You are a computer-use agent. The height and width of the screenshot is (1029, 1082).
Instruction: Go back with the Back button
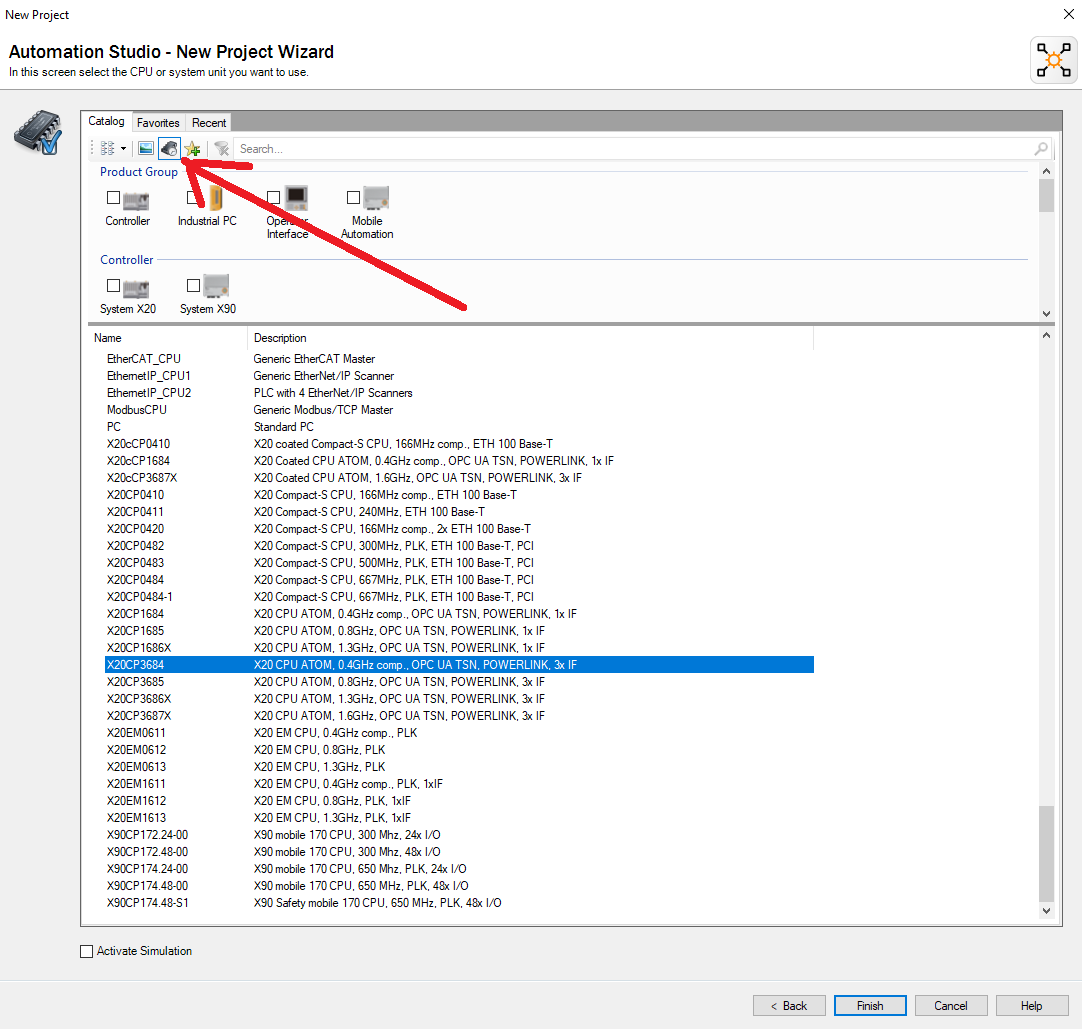[789, 1006]
